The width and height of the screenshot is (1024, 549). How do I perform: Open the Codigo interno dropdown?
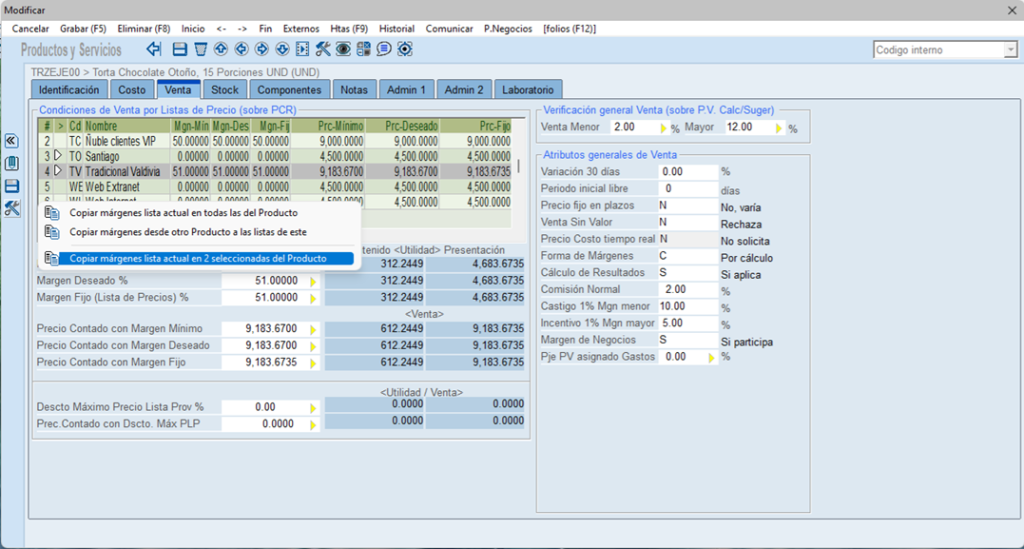[x=1010, y=50]
